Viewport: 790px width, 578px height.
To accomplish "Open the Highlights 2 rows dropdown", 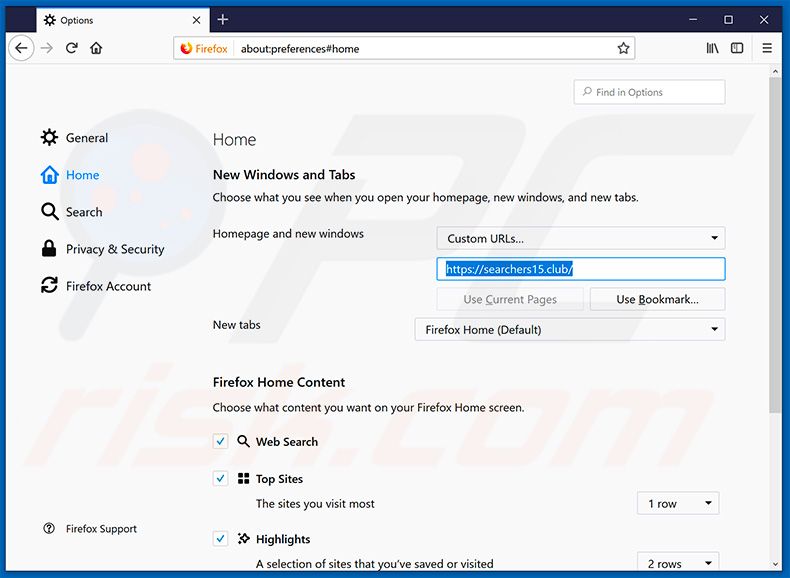I will (678, 562).
